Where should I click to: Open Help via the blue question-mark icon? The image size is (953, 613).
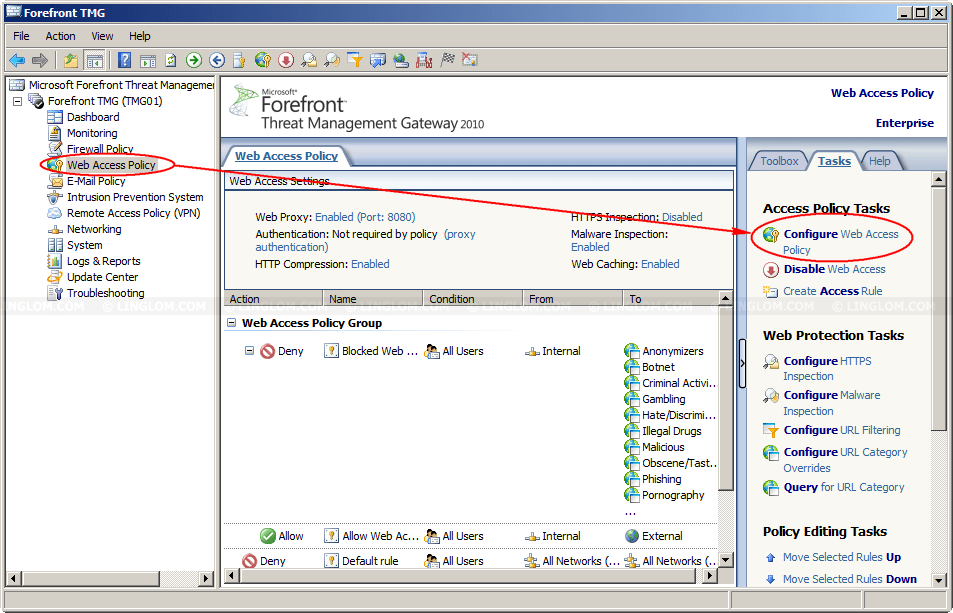pyautogui.click(x=125, y=60)
